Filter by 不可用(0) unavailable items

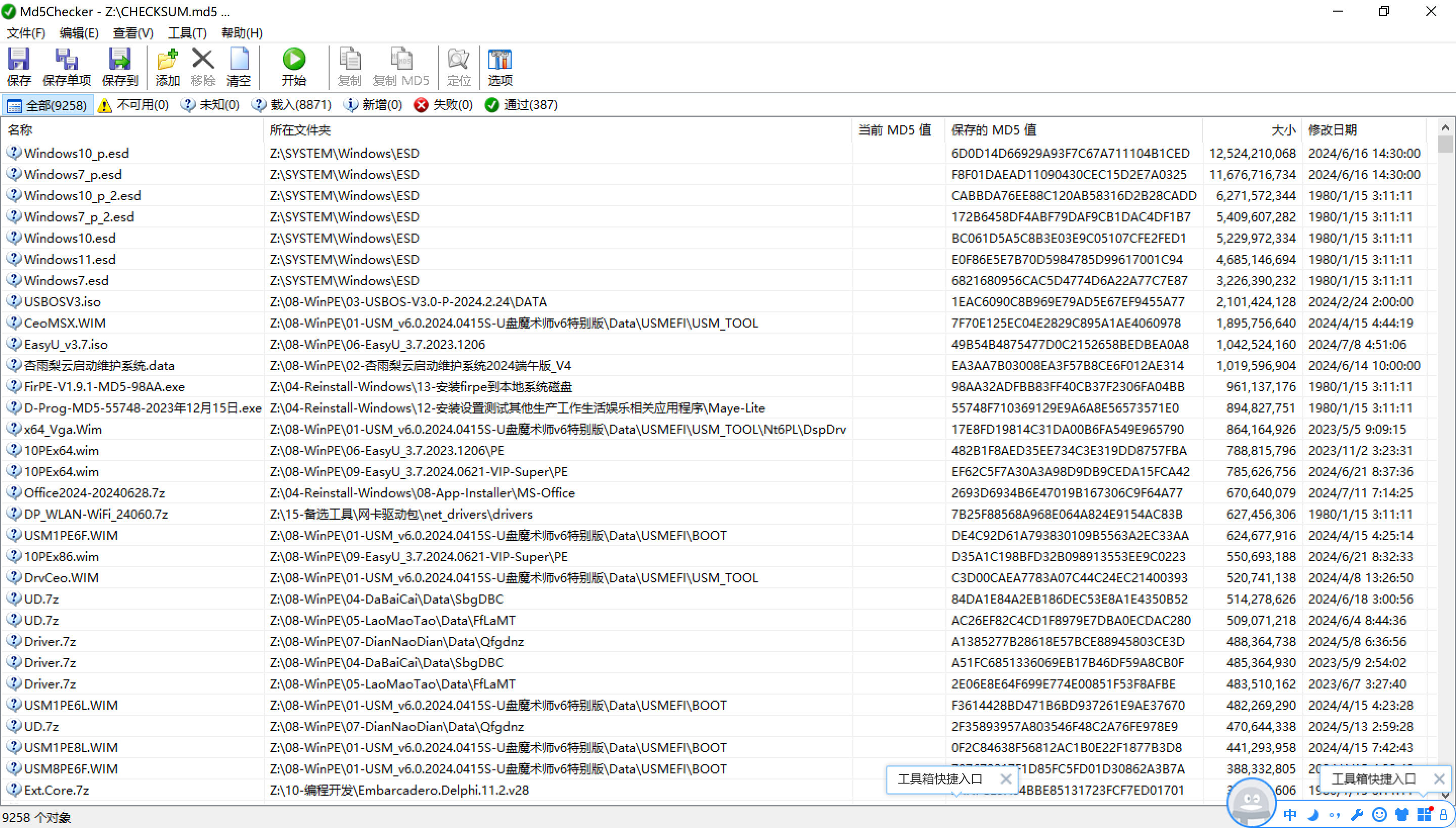[x=133, y=105]
